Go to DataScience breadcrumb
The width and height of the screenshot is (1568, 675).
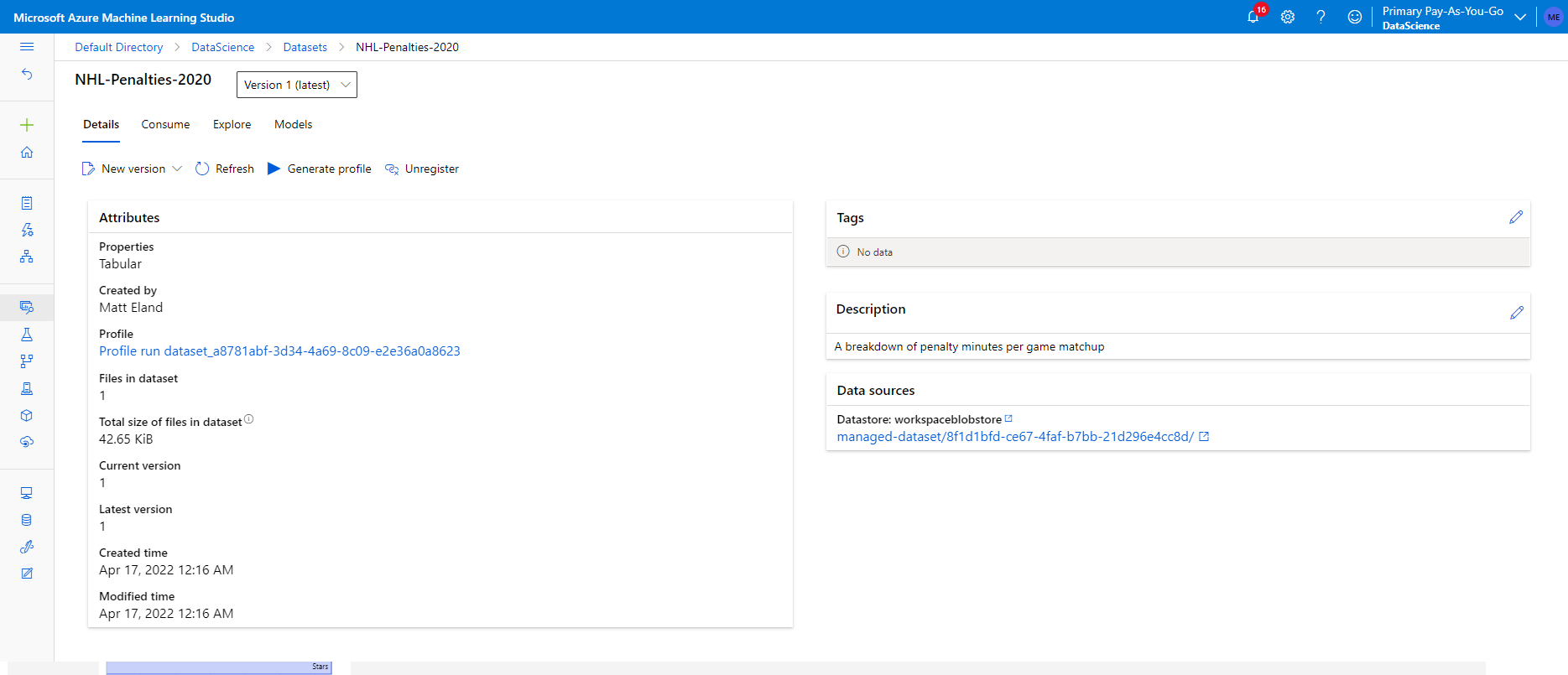[x=222, y=47]
